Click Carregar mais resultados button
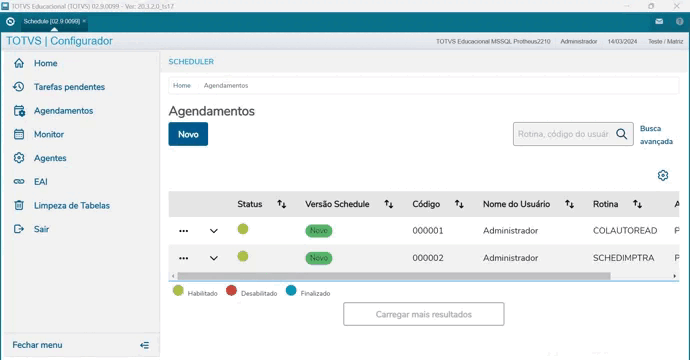Screen dimensions: 690x360 click(x=424, y=314)
